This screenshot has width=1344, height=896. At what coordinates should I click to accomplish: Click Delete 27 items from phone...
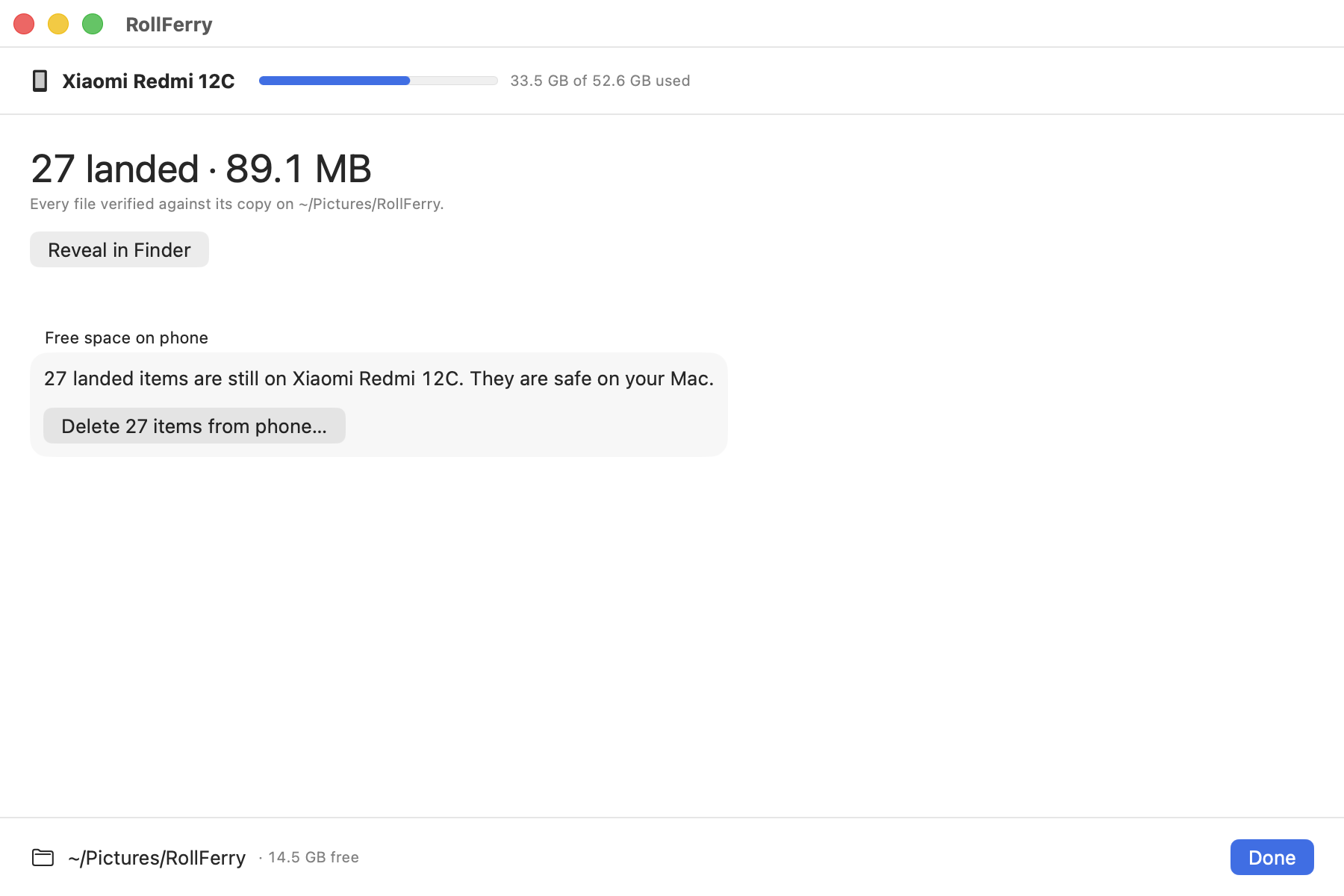click(x=194, y=426)
